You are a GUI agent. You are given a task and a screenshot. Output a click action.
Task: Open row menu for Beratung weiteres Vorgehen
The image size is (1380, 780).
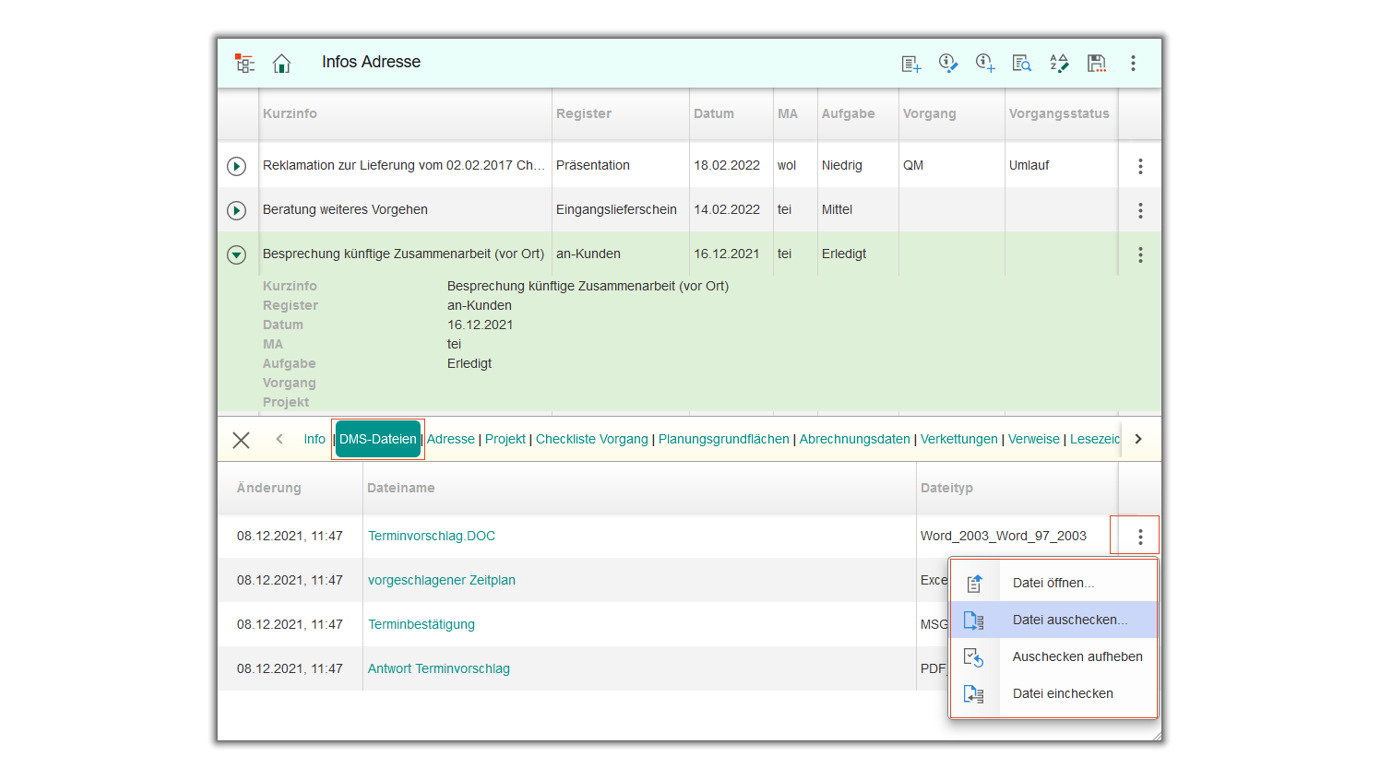point(1140,211)
